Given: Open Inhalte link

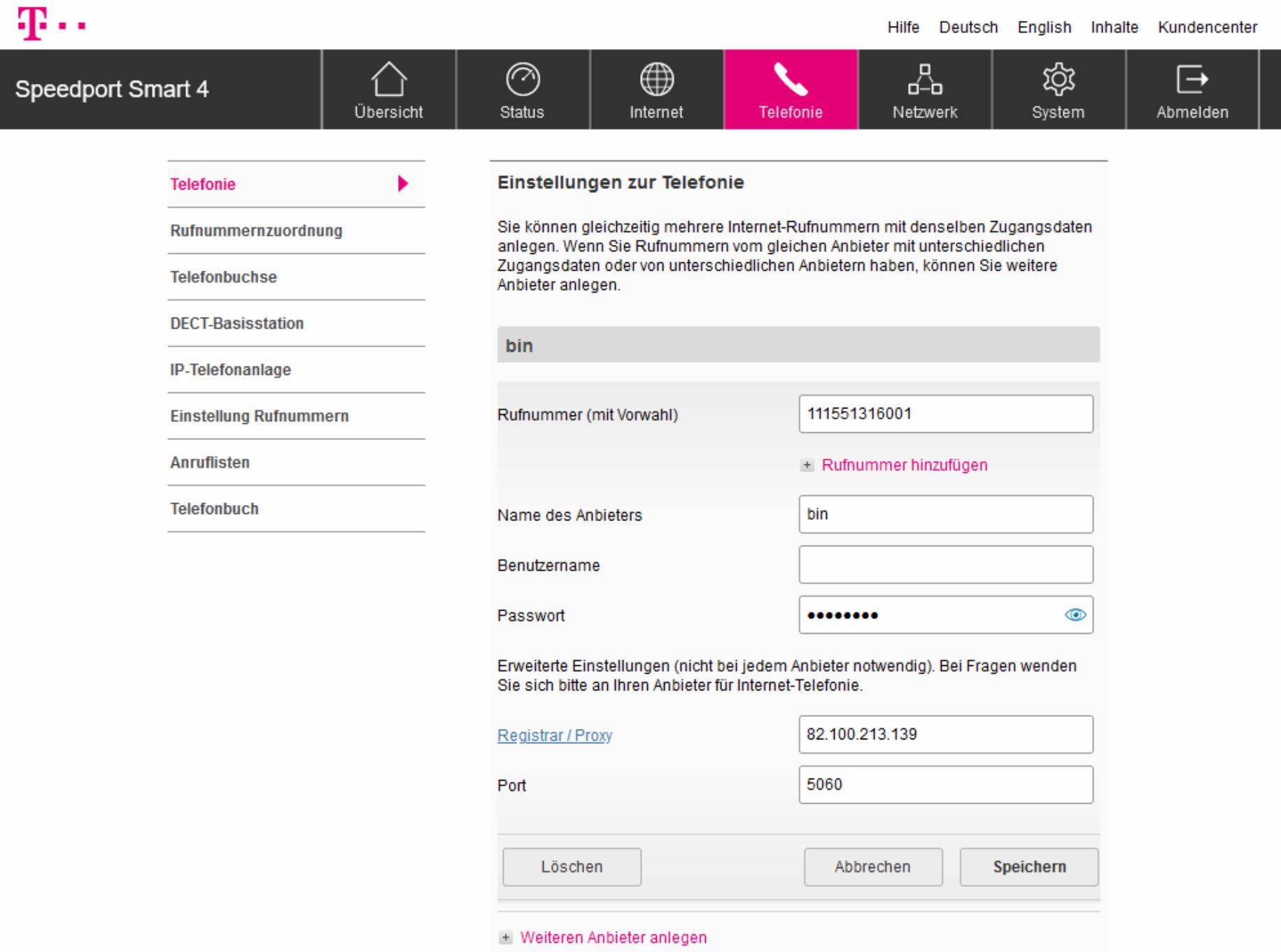Looking at the screenshot, I should [1114, 27].
